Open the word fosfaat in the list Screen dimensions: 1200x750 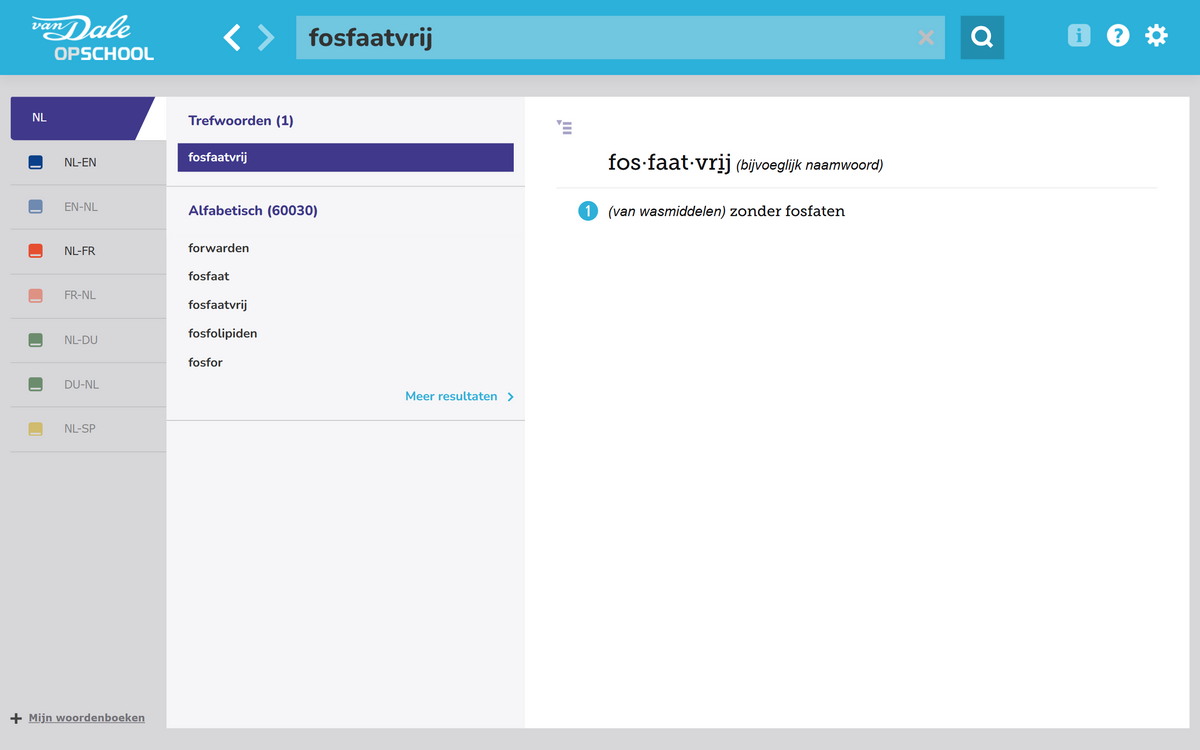(209, 276)
